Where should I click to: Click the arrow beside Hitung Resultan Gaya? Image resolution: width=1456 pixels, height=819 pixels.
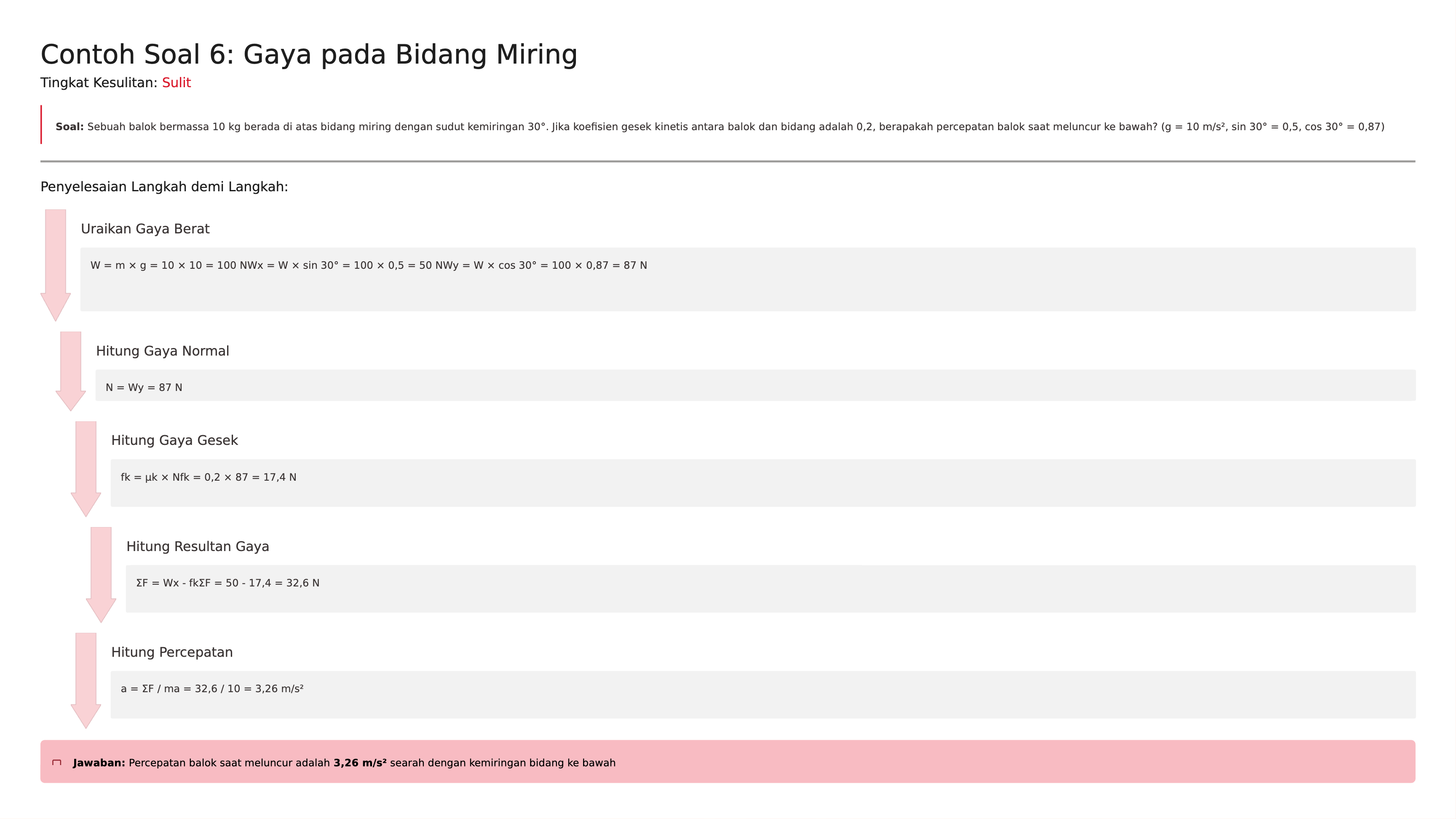[101, 574]
